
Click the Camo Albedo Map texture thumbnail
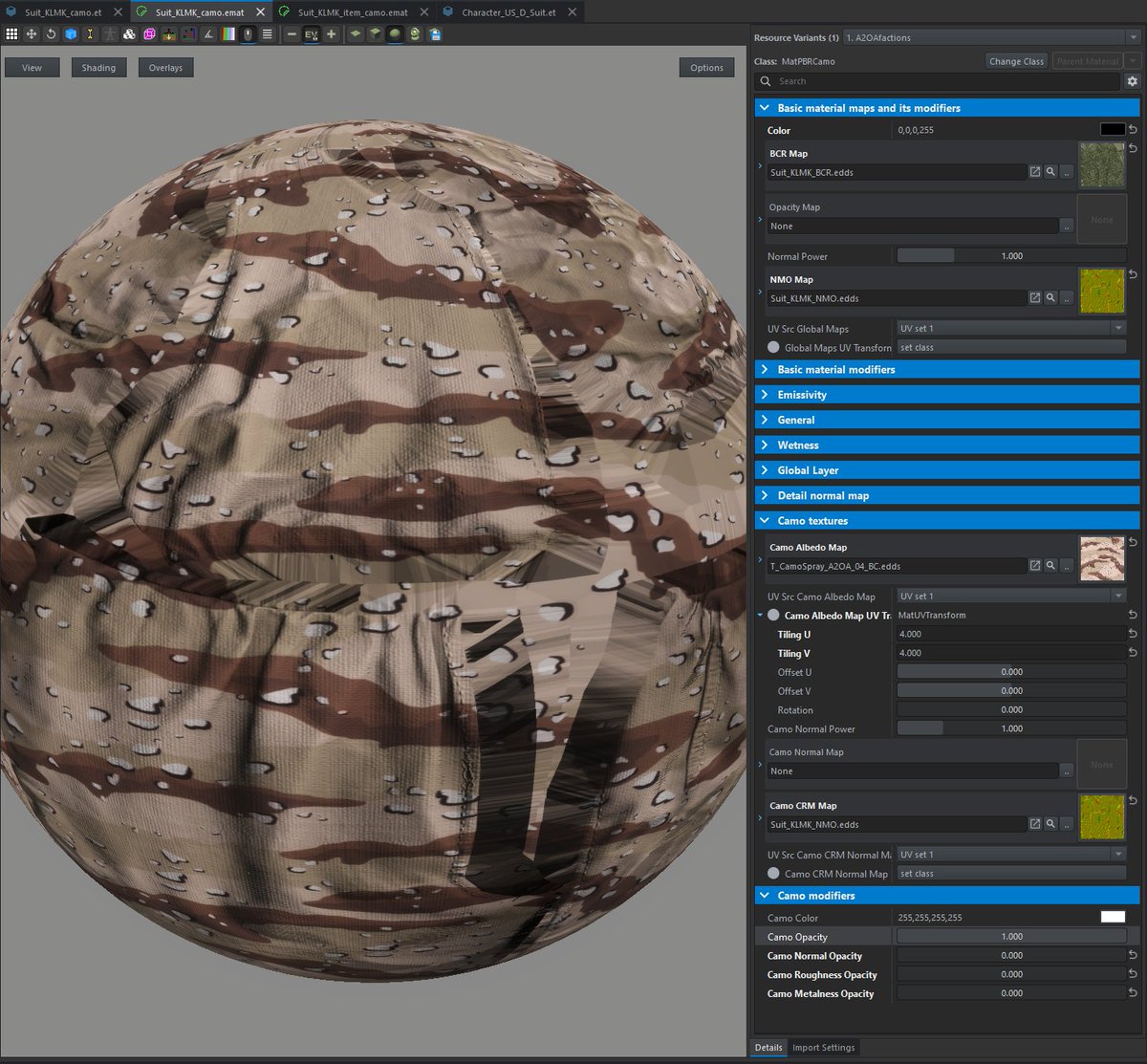click(x=1102, y=559)
